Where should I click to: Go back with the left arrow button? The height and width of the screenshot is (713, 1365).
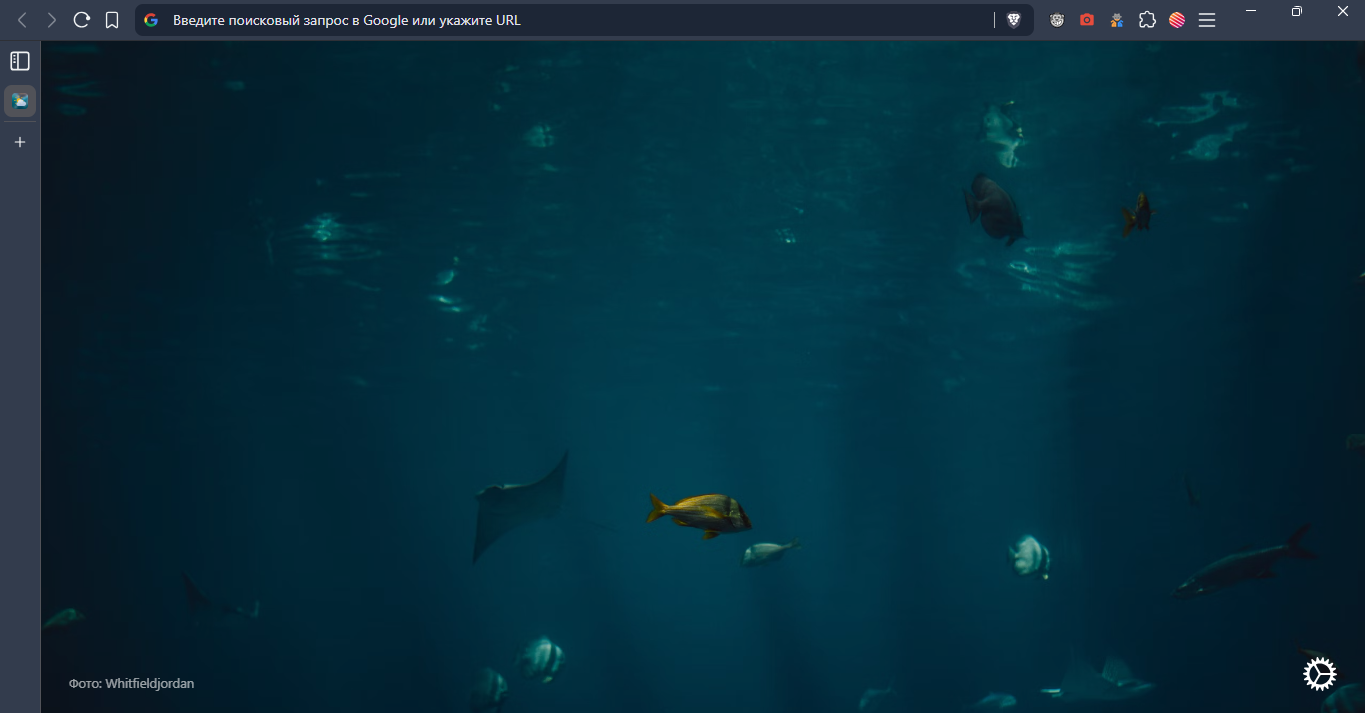coord(22,20)
